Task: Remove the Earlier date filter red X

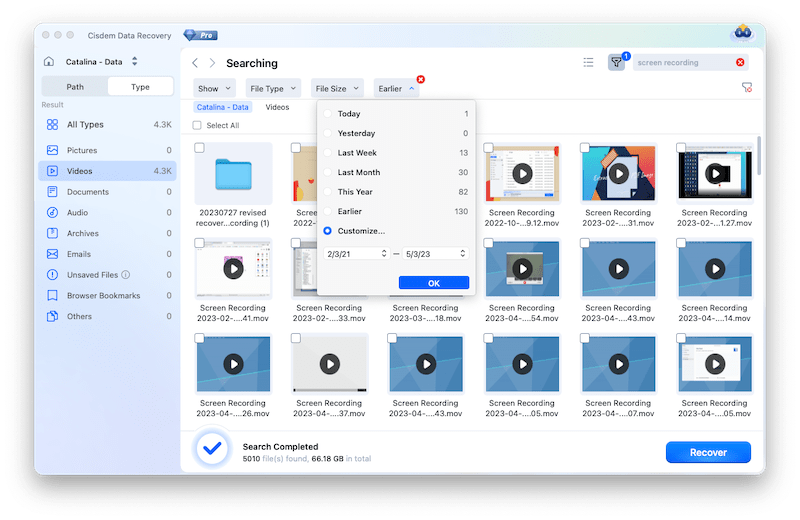Action: click(x=420, y=79)
